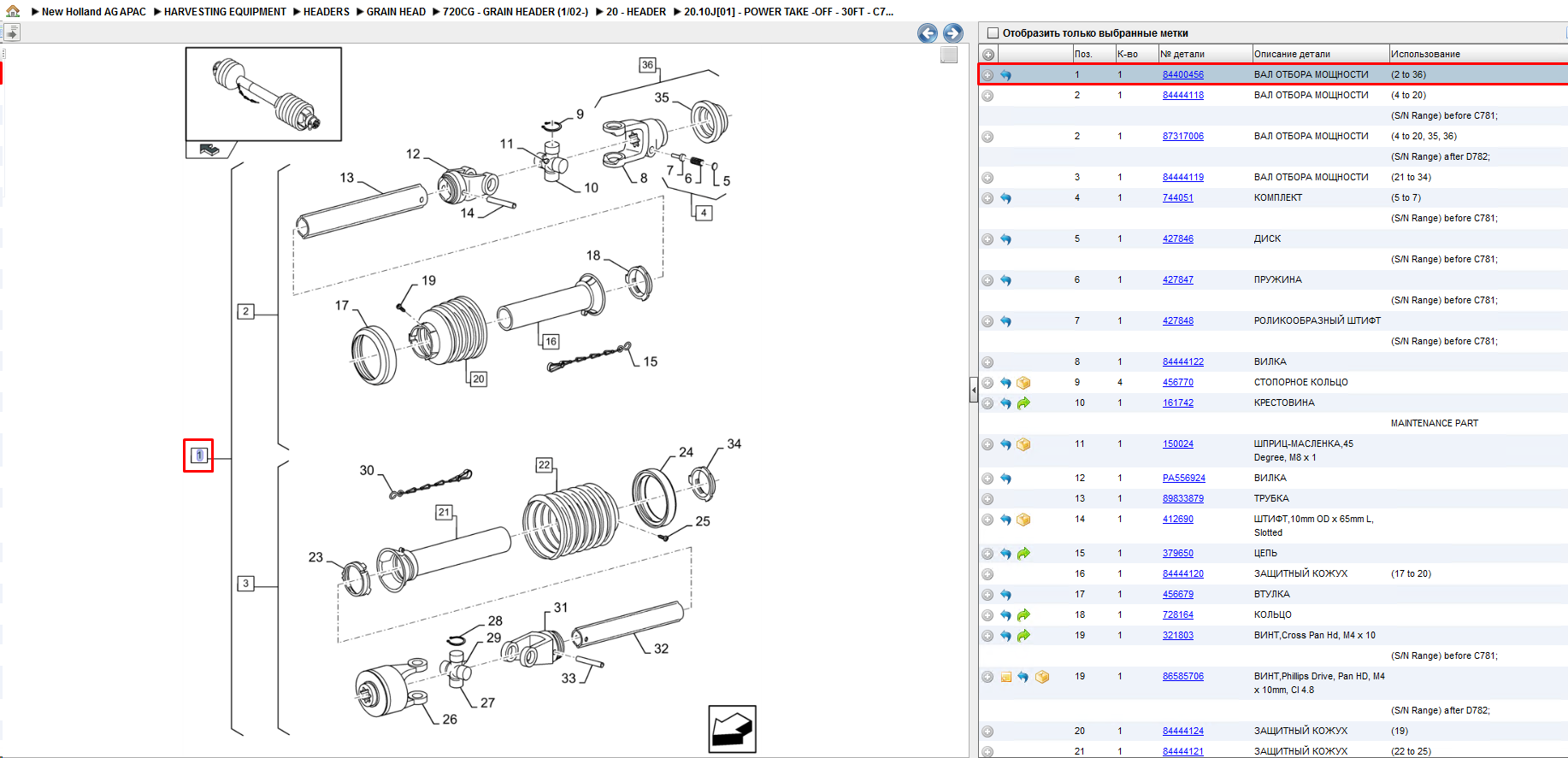Open the GRAIN HEAD breadcrumb item

pos(396,12)
